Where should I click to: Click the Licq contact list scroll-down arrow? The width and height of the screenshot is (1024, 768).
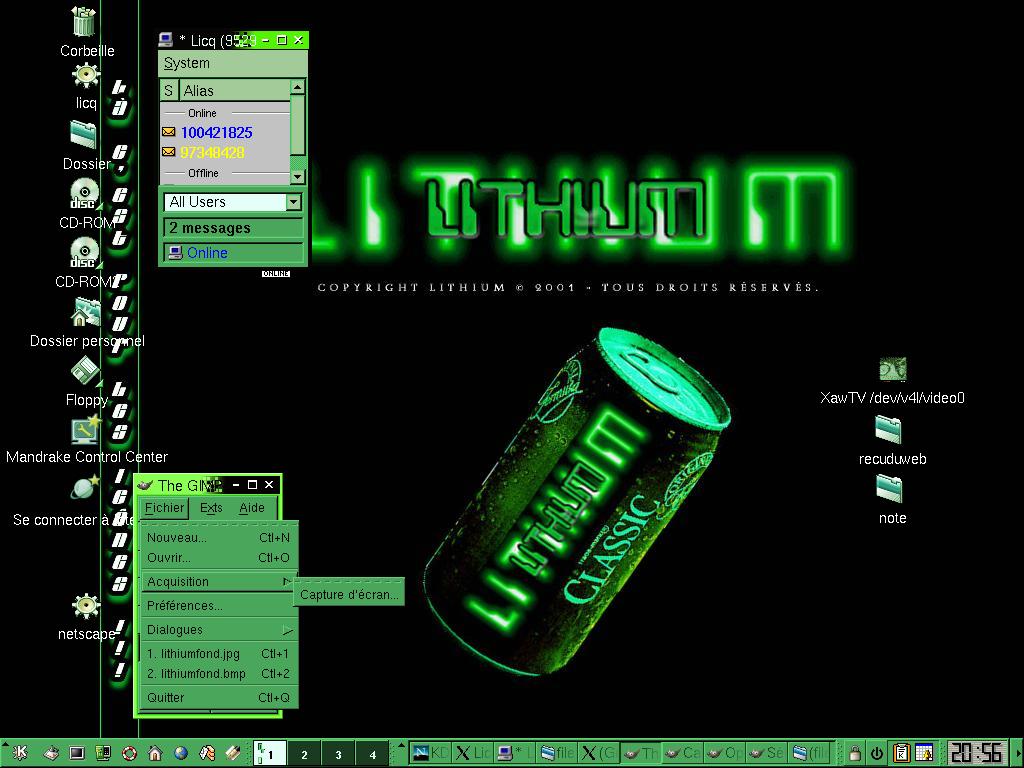tap(298, 176)
